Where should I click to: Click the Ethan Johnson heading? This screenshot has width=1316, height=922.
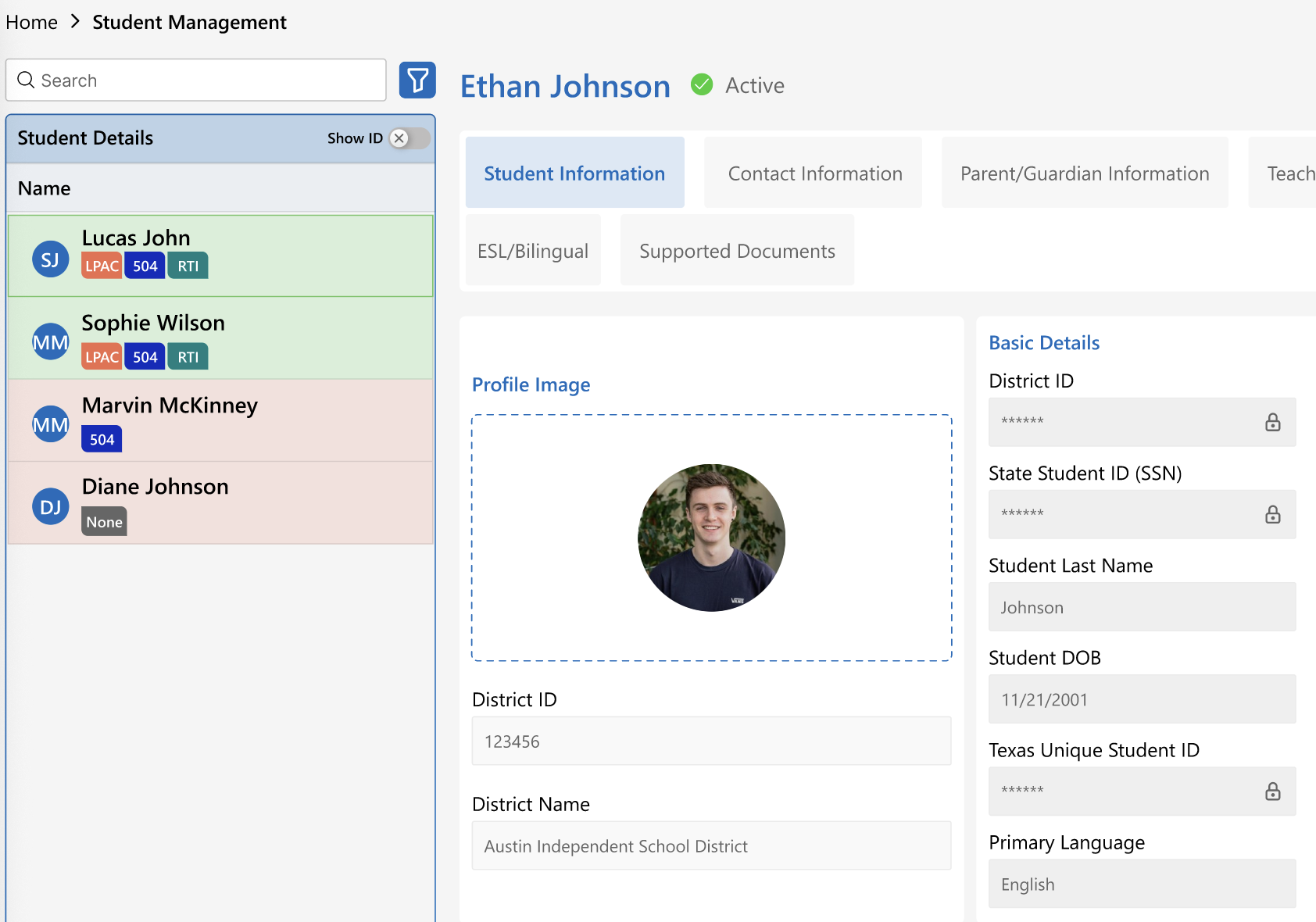coord(565,86)
